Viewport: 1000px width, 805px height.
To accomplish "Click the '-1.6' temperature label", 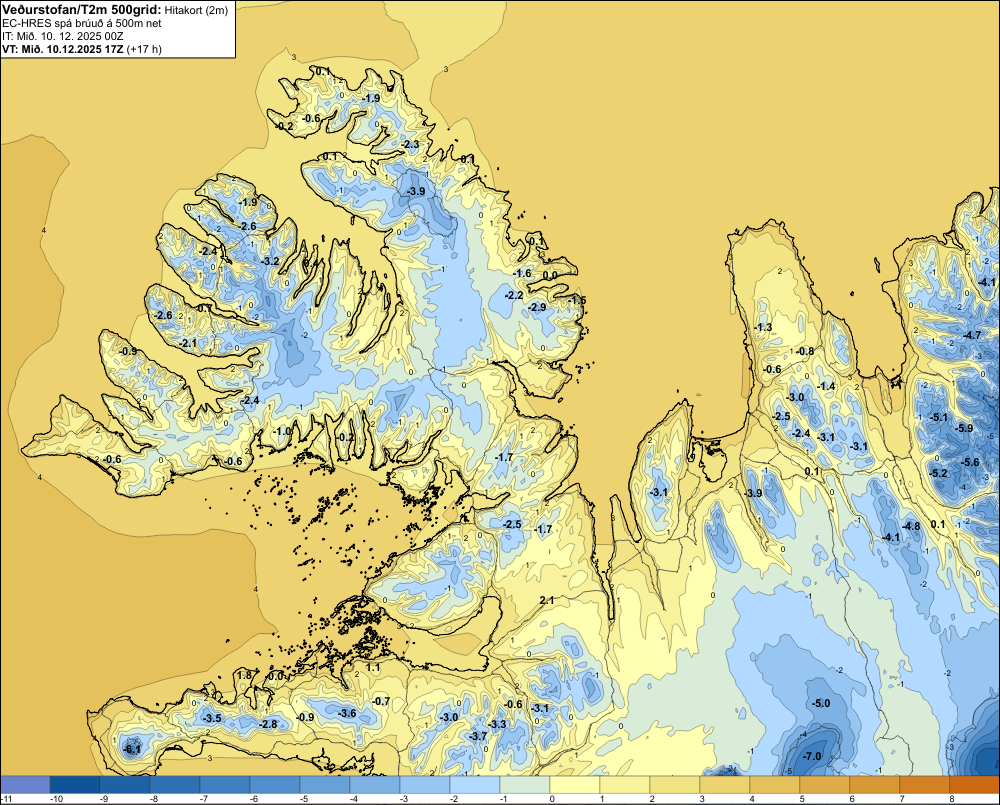I will pos(522,273).
